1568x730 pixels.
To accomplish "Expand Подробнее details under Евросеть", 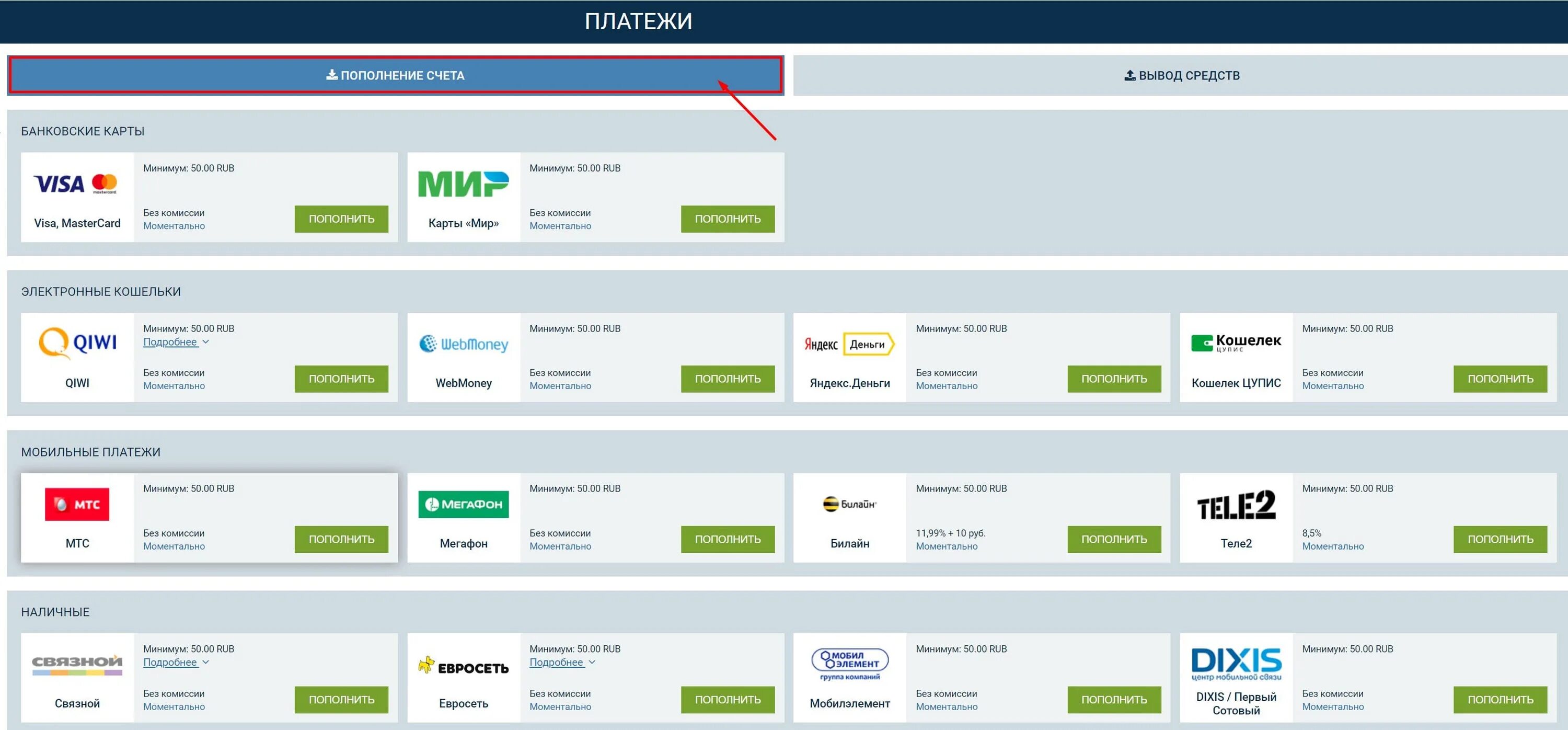I will [562, 663].
